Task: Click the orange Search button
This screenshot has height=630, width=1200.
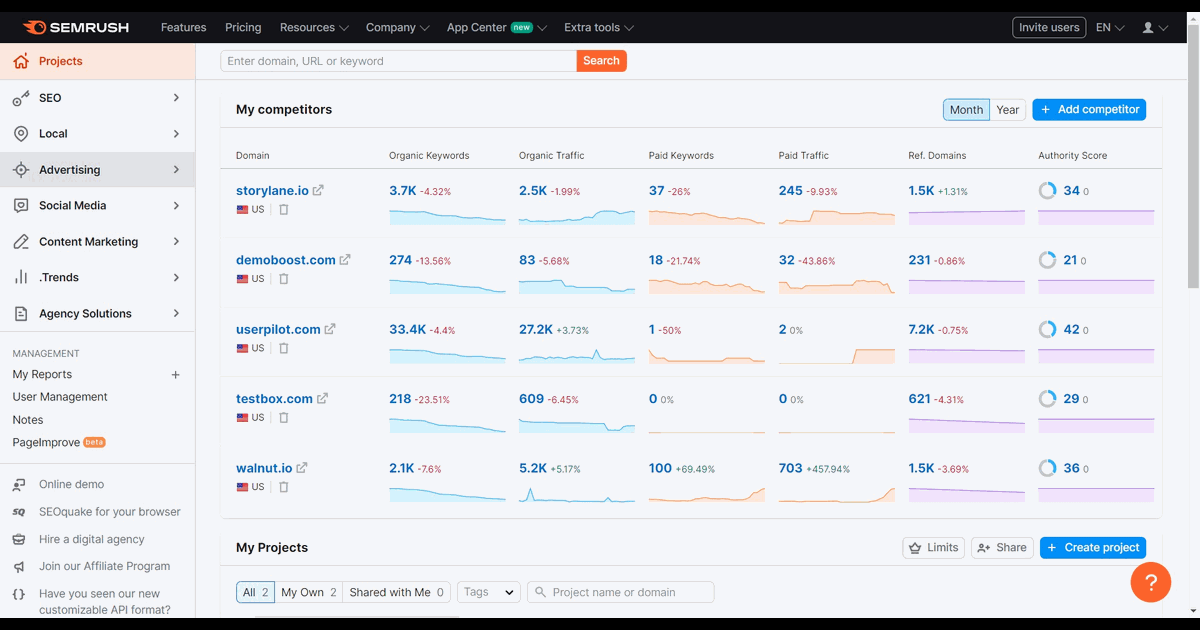Action: click(x=602, y=61)
